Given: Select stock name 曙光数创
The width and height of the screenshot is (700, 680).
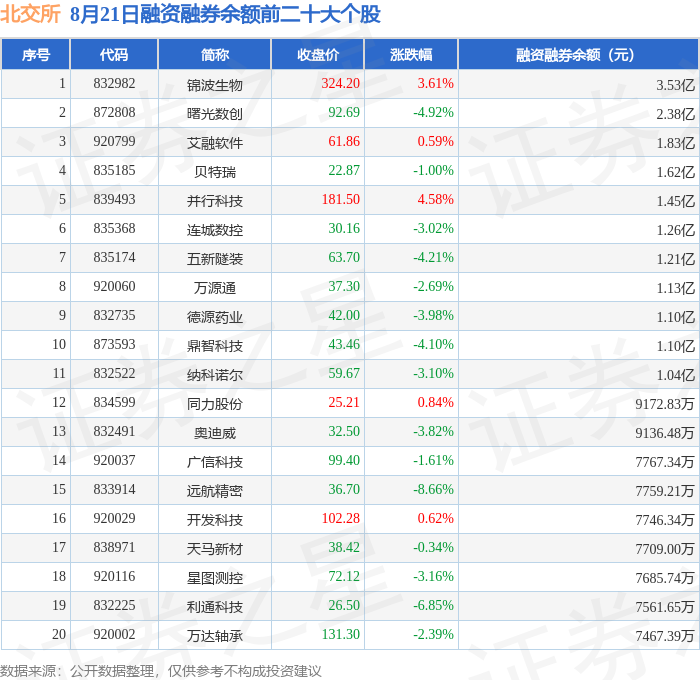Looking at the screenshot, I should (215, 114).
